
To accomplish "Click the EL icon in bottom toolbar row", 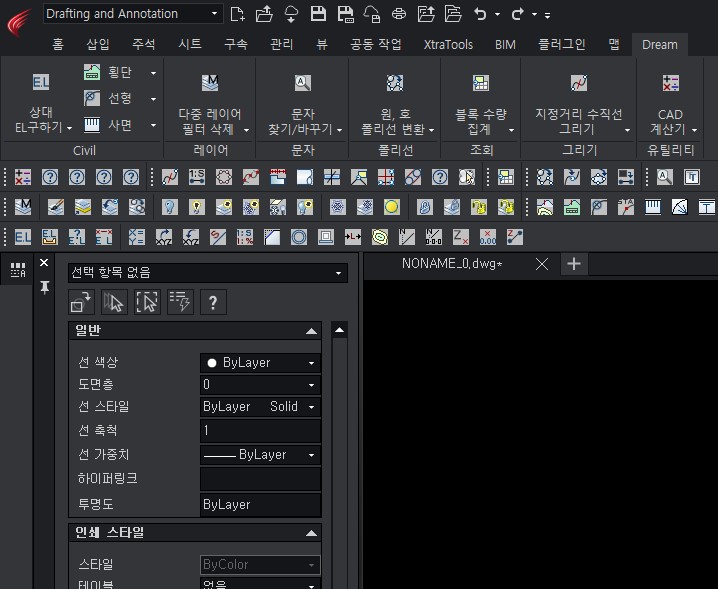I will [x=23, y=237].
